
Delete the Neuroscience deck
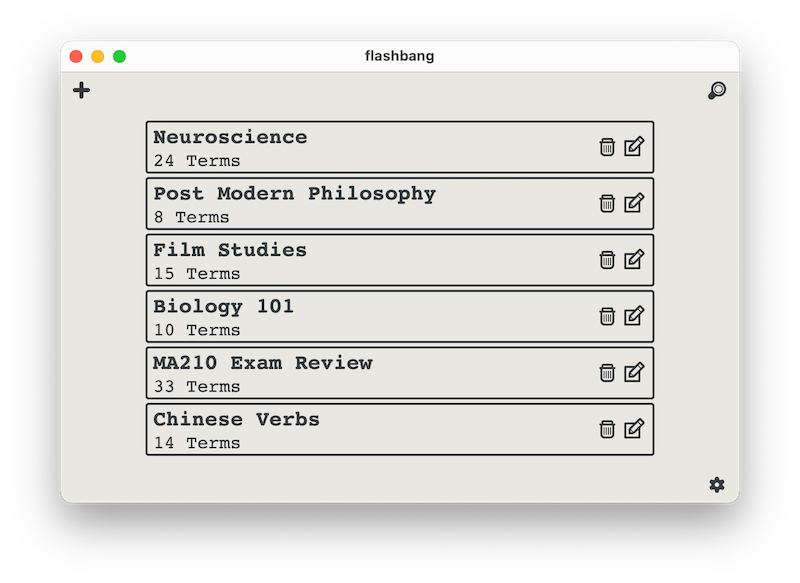tap(607, 147)
